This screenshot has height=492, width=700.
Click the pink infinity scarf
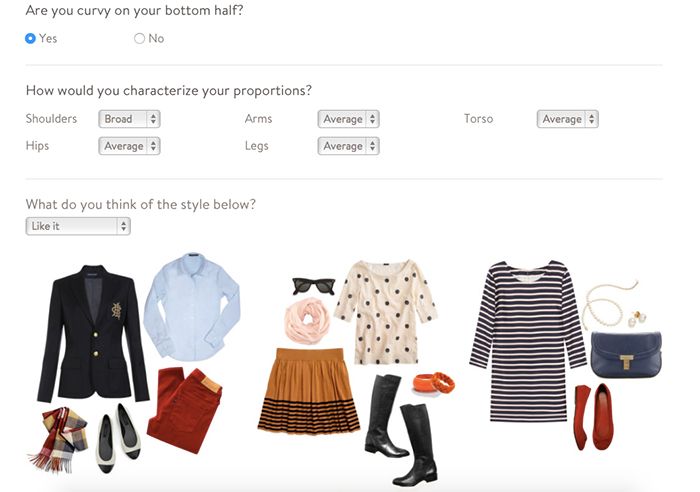tap(307, 321)
